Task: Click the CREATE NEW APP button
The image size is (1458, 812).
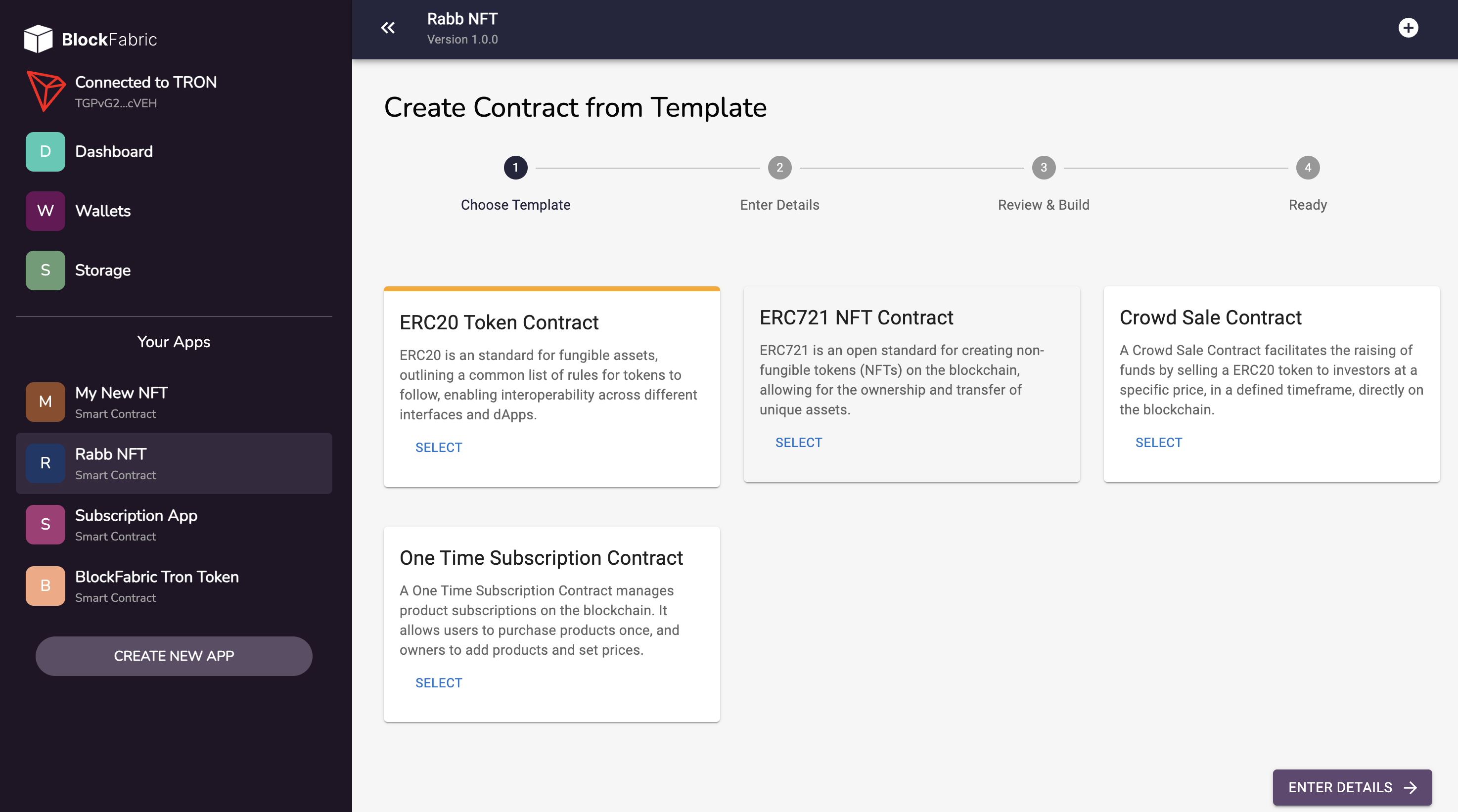Action: [173, 656]
